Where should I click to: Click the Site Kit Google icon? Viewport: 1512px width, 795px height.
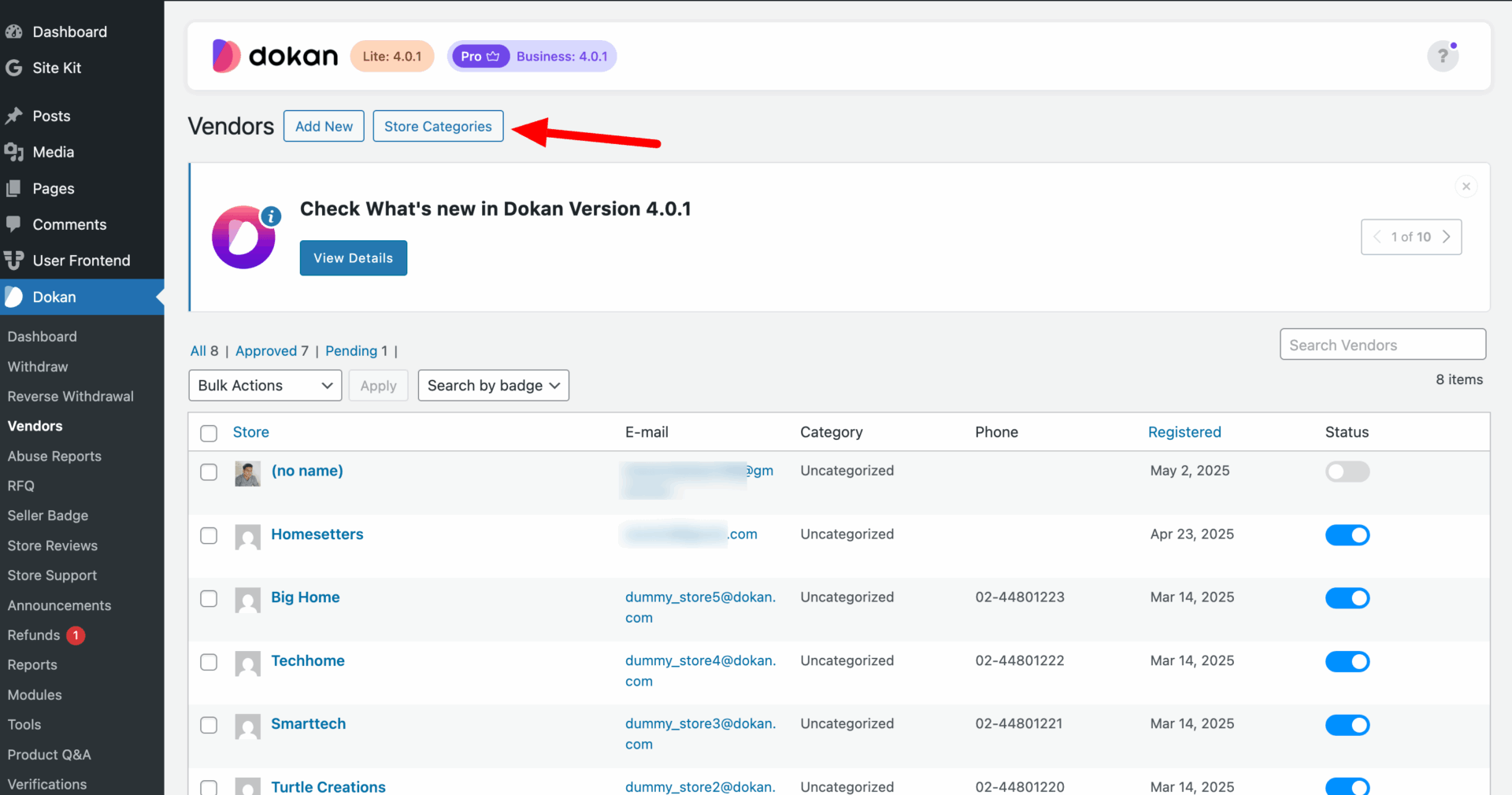click(x=13, y=68)
